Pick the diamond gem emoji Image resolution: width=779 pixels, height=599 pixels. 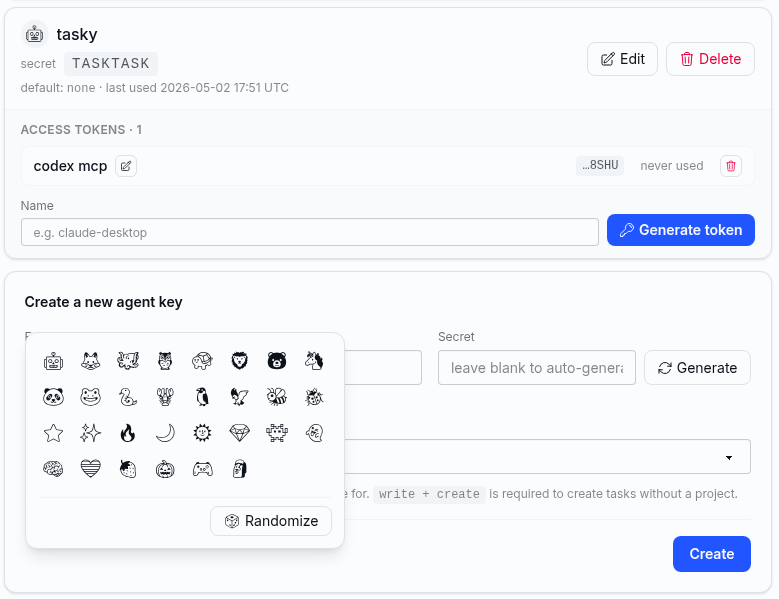point(239,433)
